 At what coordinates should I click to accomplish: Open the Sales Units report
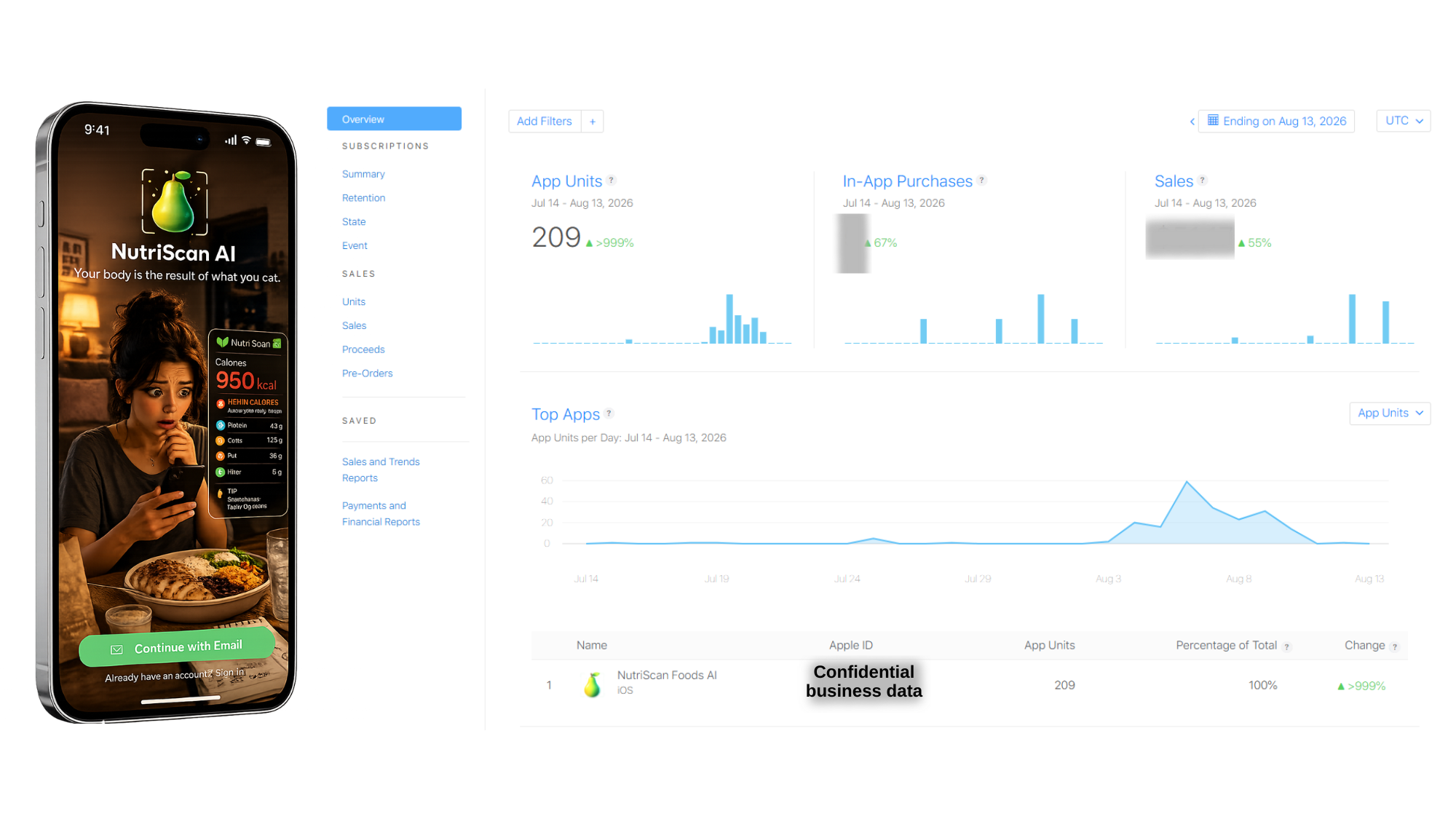[x=354, y=302]
